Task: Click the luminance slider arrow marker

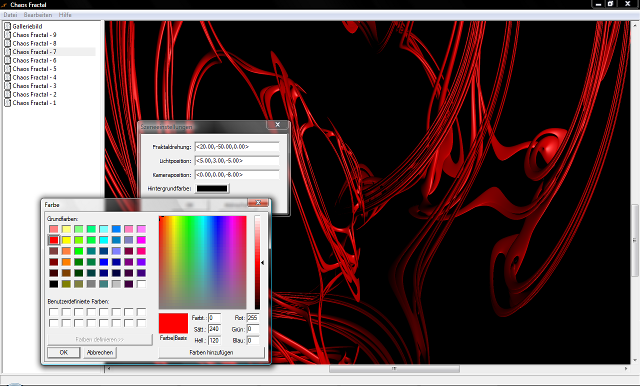Action: pyautogui.click(x=262, y=263)
